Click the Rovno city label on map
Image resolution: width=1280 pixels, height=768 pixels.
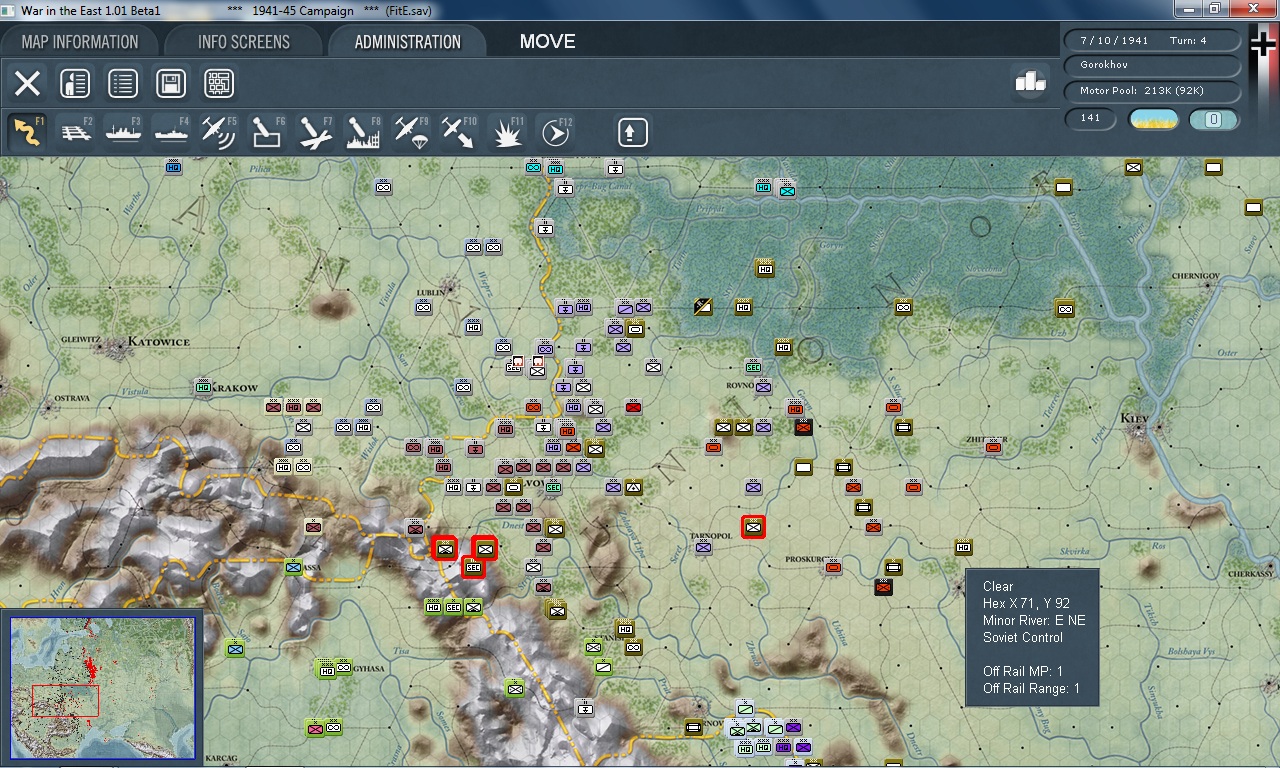[740, 385]
